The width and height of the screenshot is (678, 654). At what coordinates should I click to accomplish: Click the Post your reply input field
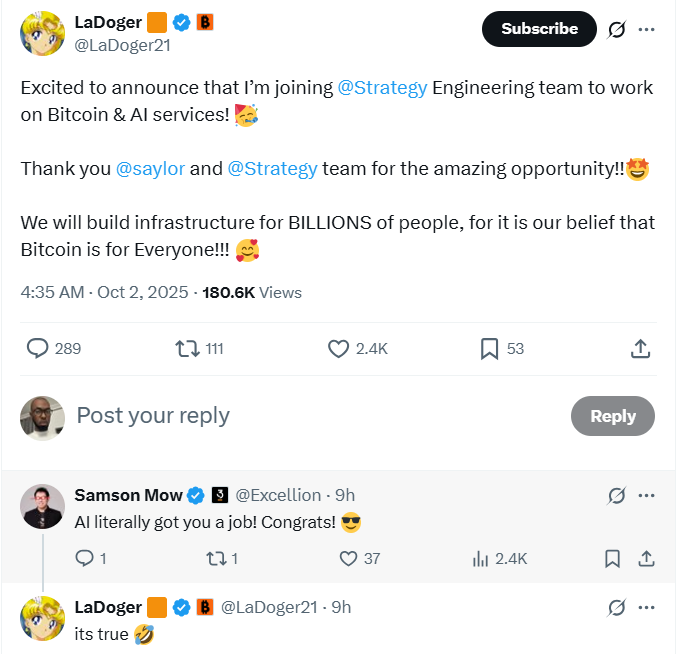tap(300, 416)
